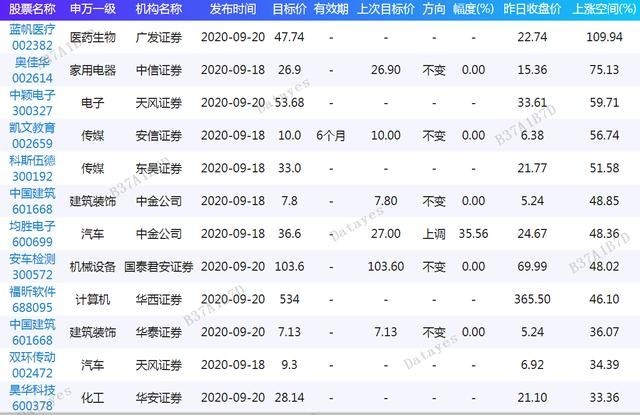Sort by the 申万一级 column header
The height and width of the screenshot is (415, 640).
click(x=92, y=9)
